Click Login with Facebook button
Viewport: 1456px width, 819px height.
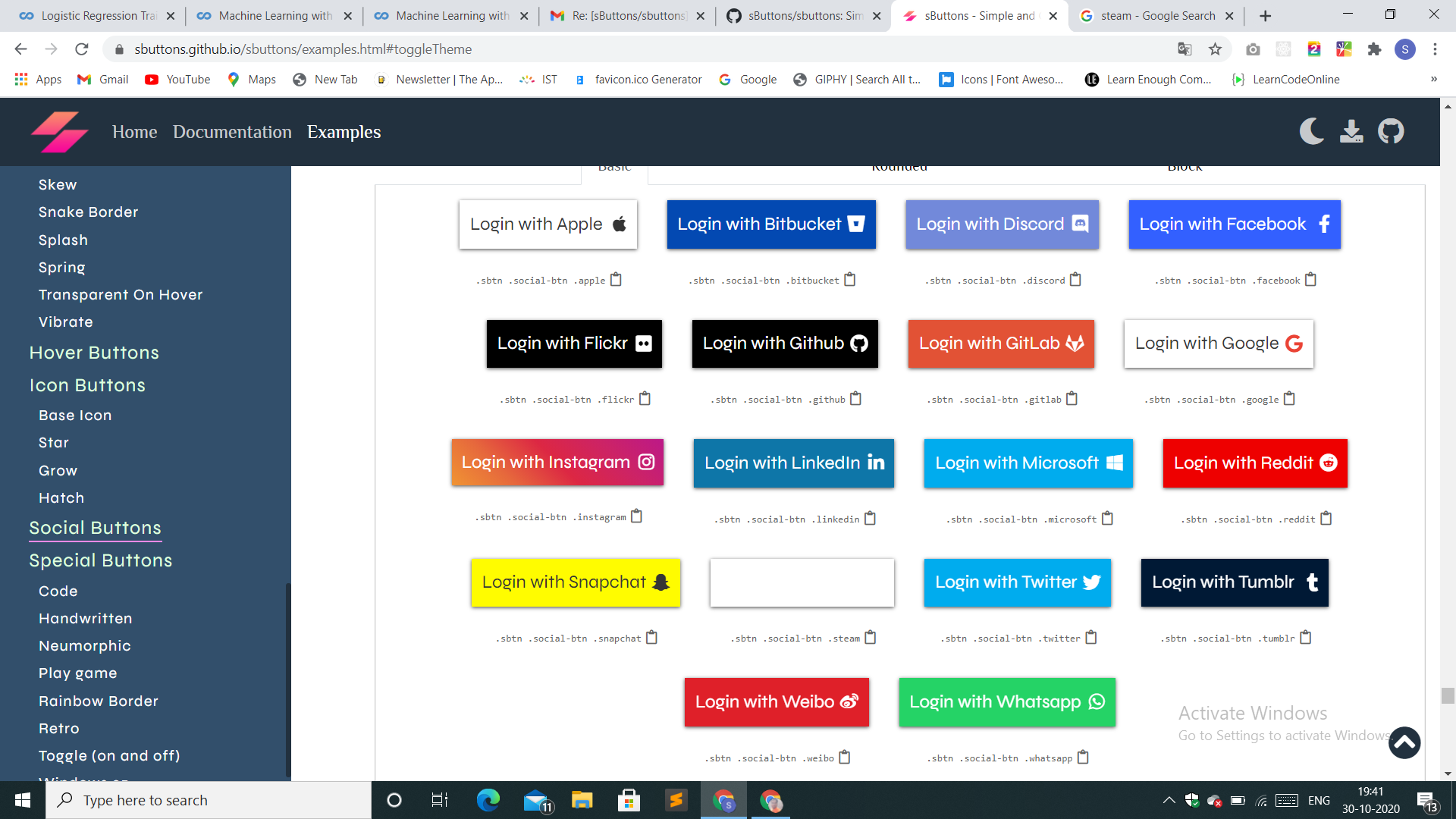1235,224
